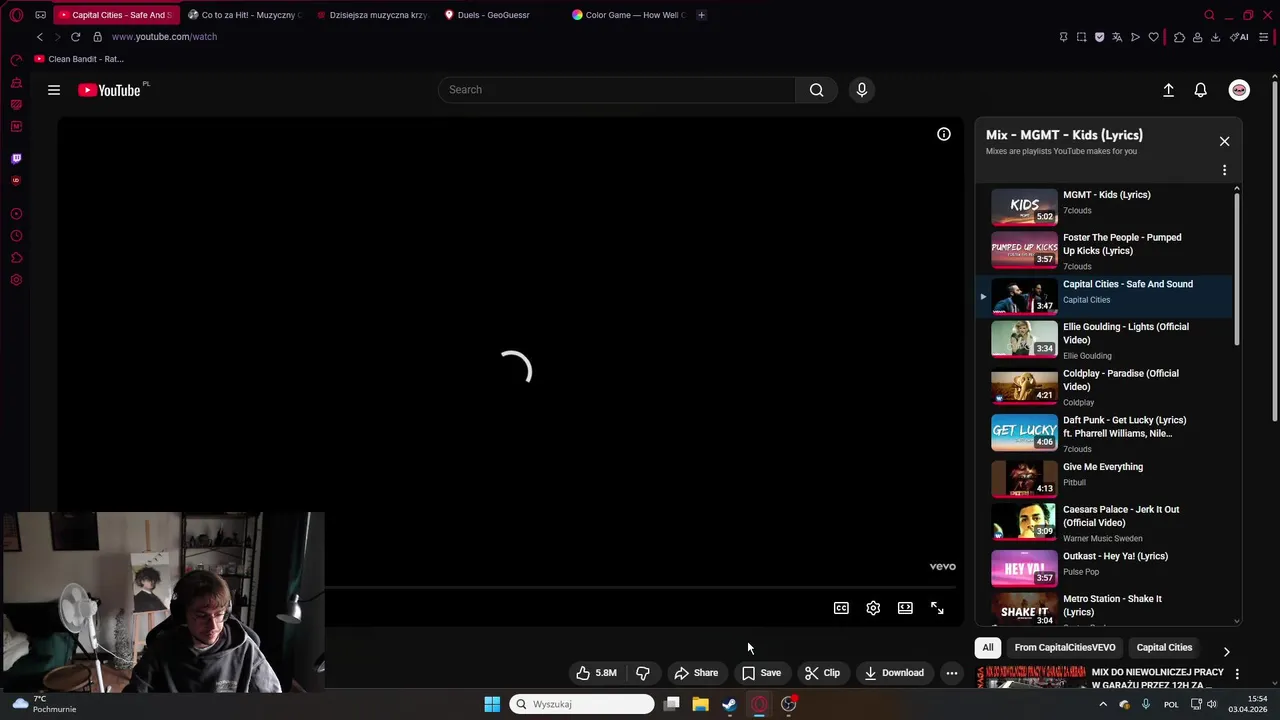Share the video
Image resolution: width=1280 pixels, height=720 pixels.
(696, 673)
